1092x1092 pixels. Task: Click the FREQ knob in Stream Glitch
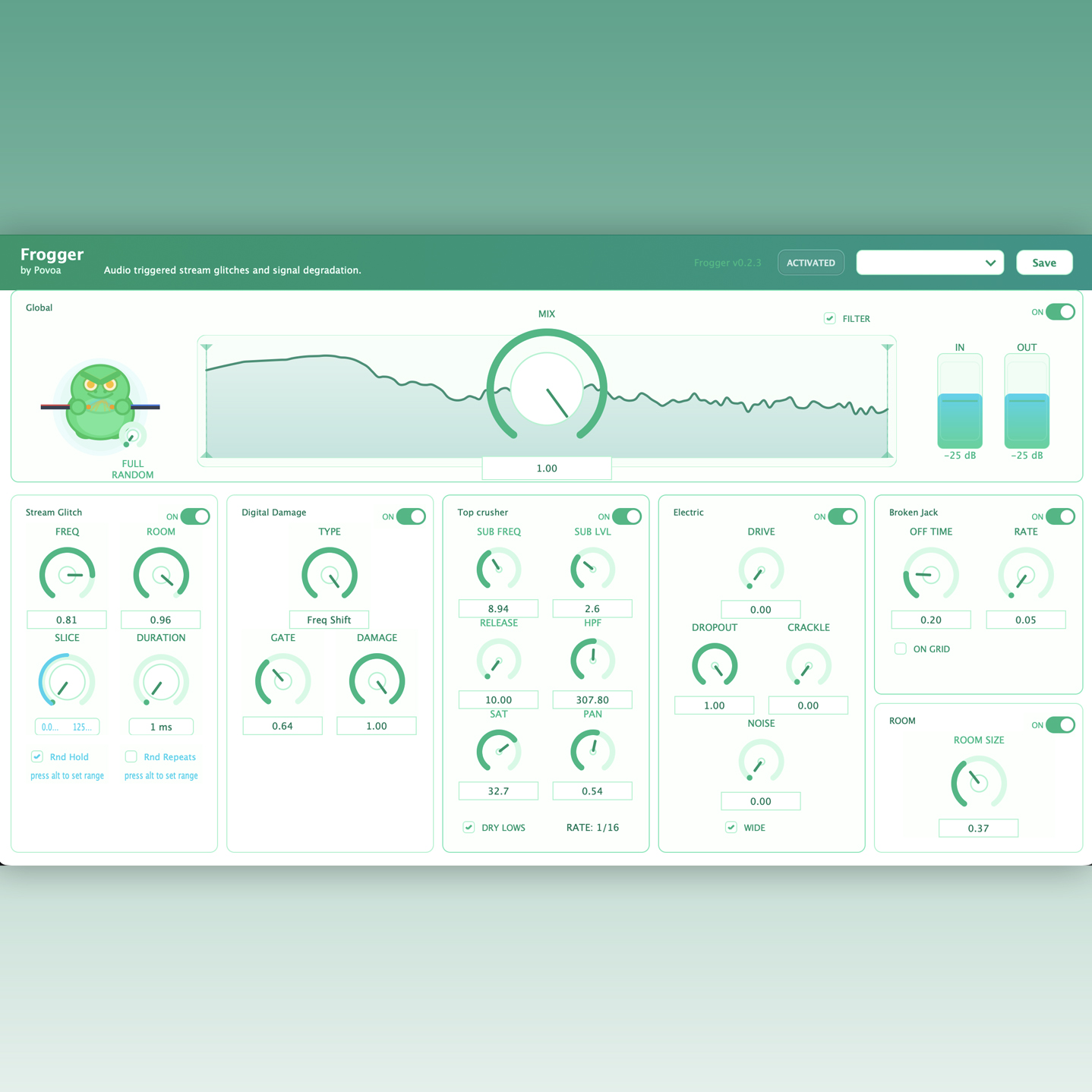tap(67, 574)
